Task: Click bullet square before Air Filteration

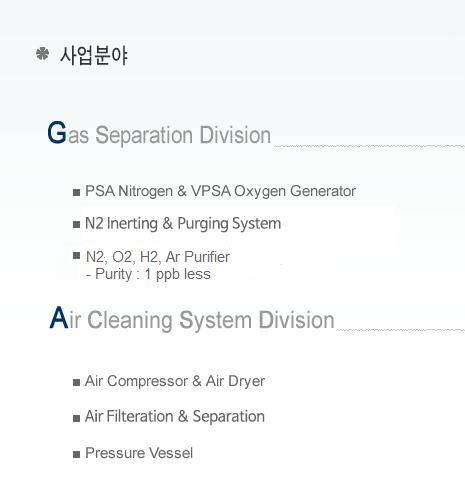Action: click(76, 418)
